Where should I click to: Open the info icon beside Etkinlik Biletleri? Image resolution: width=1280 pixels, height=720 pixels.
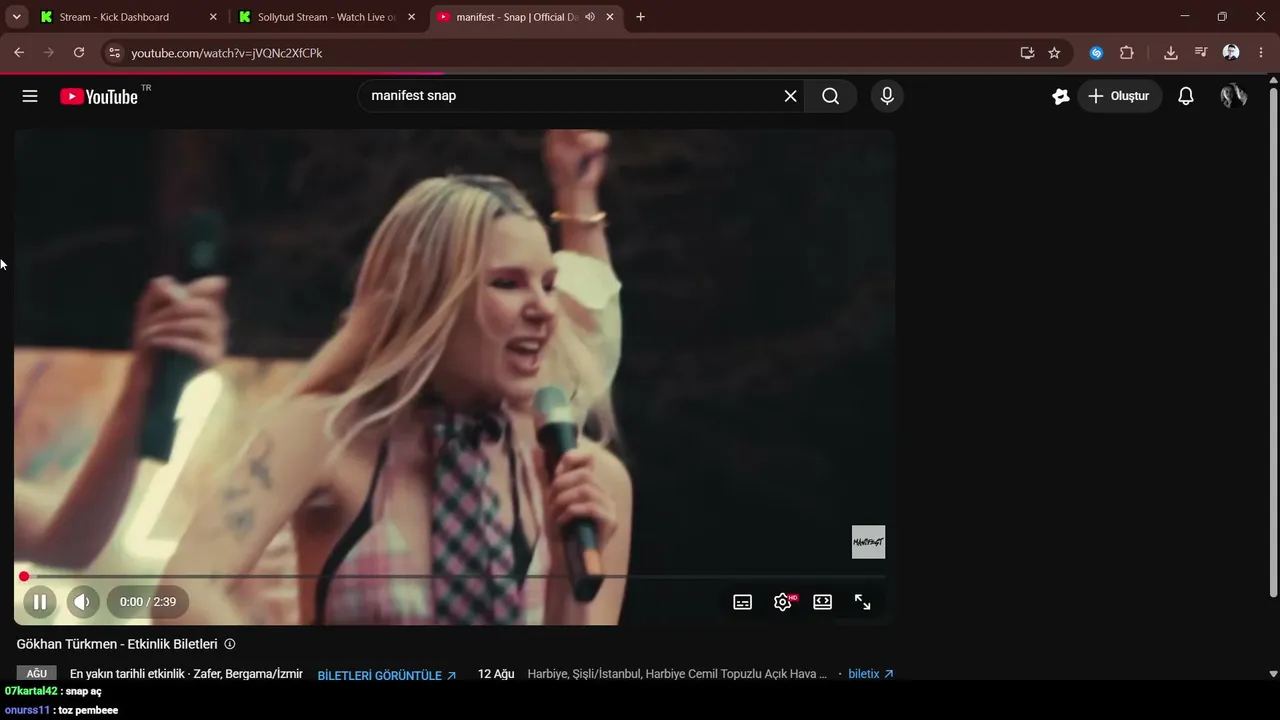230,644
